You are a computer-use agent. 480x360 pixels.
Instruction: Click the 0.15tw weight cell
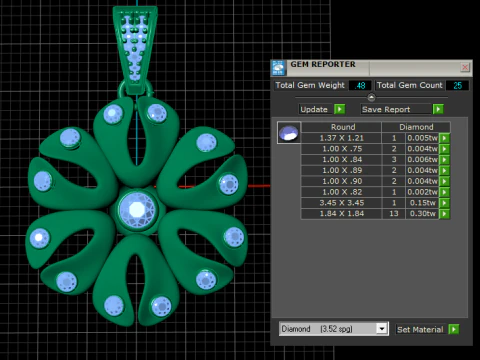click(422, 203)
